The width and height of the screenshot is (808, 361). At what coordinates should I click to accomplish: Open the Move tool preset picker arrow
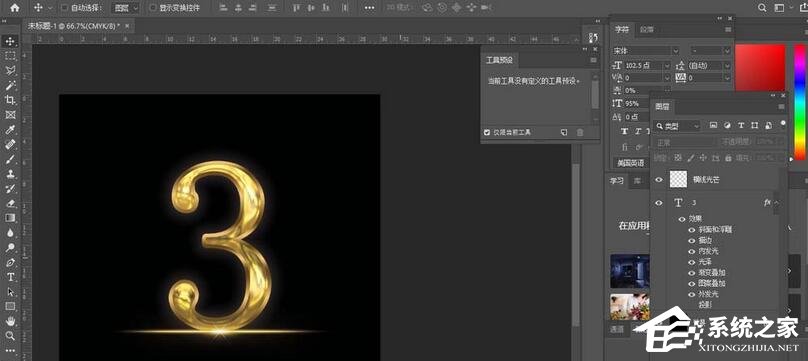(50, 8)
